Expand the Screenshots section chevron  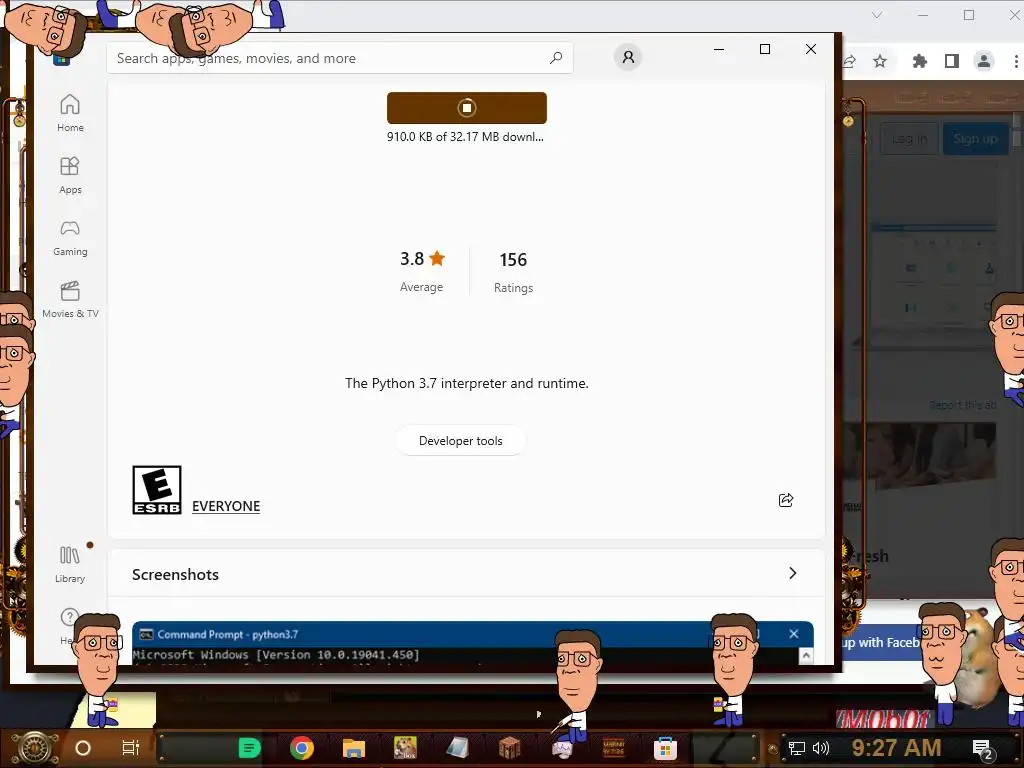tap(792, 573)
